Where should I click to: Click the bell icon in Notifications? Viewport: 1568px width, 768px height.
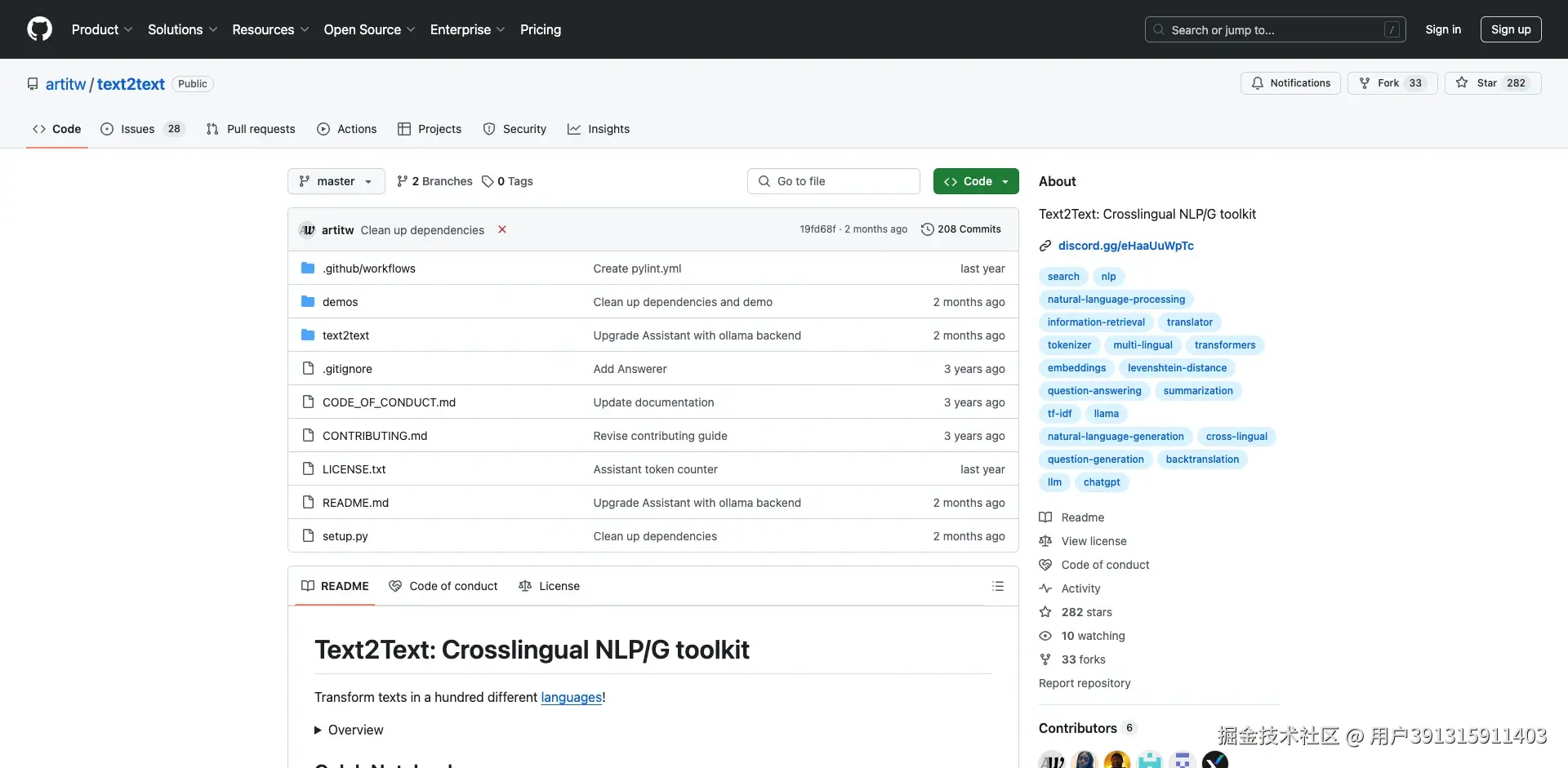coord(1258,83)
